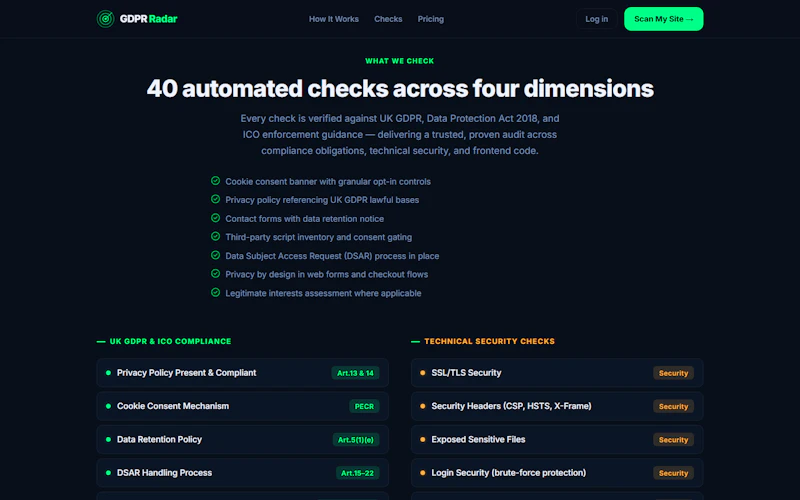The image size is (800, 500).
Task: Click check icon beside Data Subject Access Request
Action: point(215,255)
